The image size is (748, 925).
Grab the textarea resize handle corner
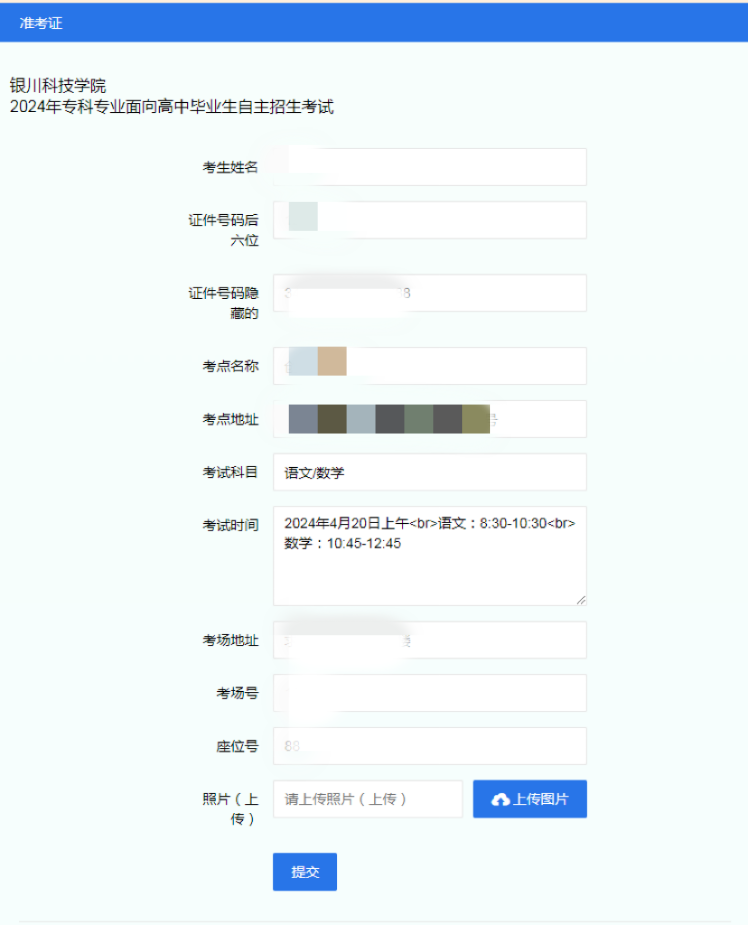(x=581, y=600)
